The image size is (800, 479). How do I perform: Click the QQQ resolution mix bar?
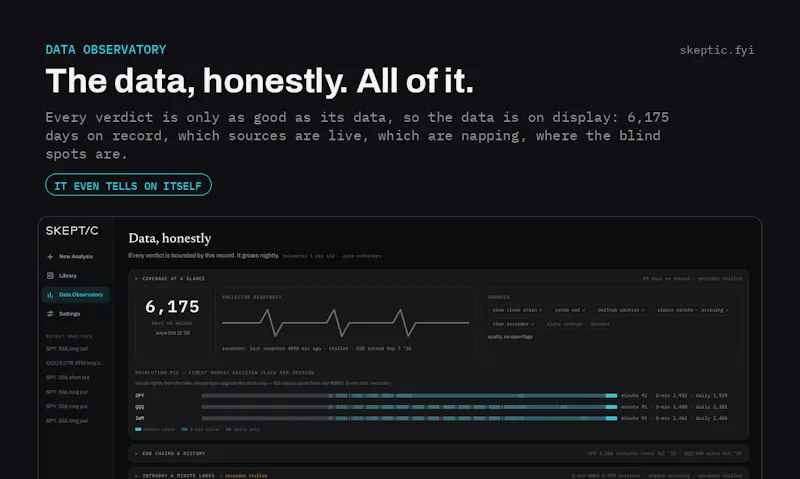tap(409, 407)
